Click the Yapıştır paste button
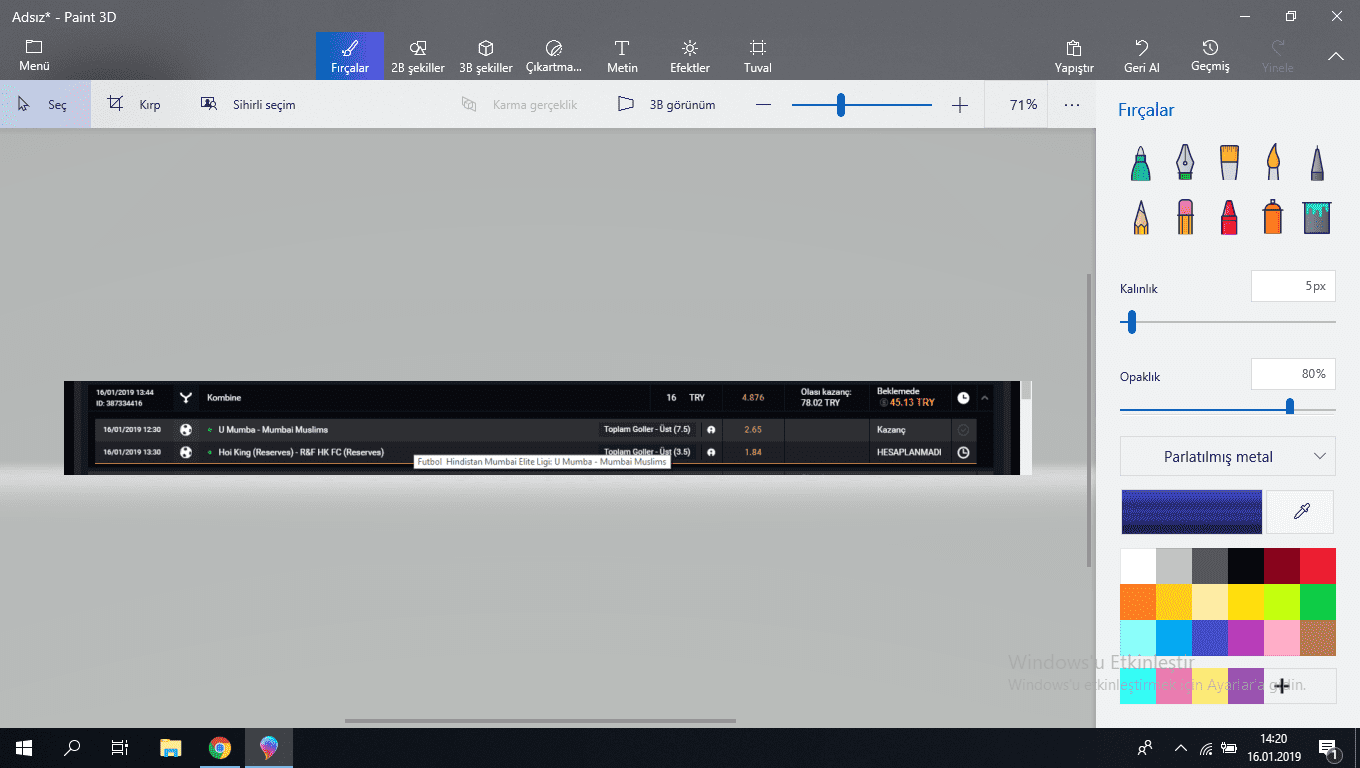Viewport: 1360px width, 768px height. 1074,56
